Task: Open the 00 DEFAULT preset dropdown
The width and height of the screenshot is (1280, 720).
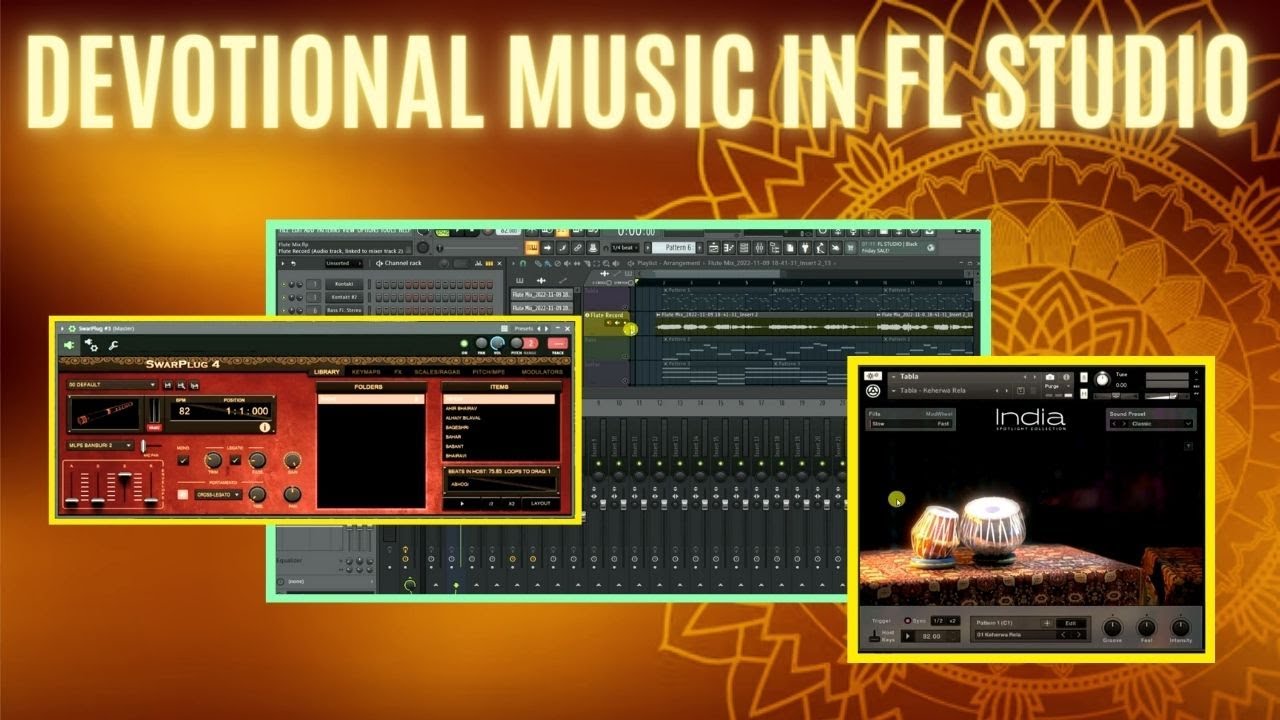Action: coord(111,385)
